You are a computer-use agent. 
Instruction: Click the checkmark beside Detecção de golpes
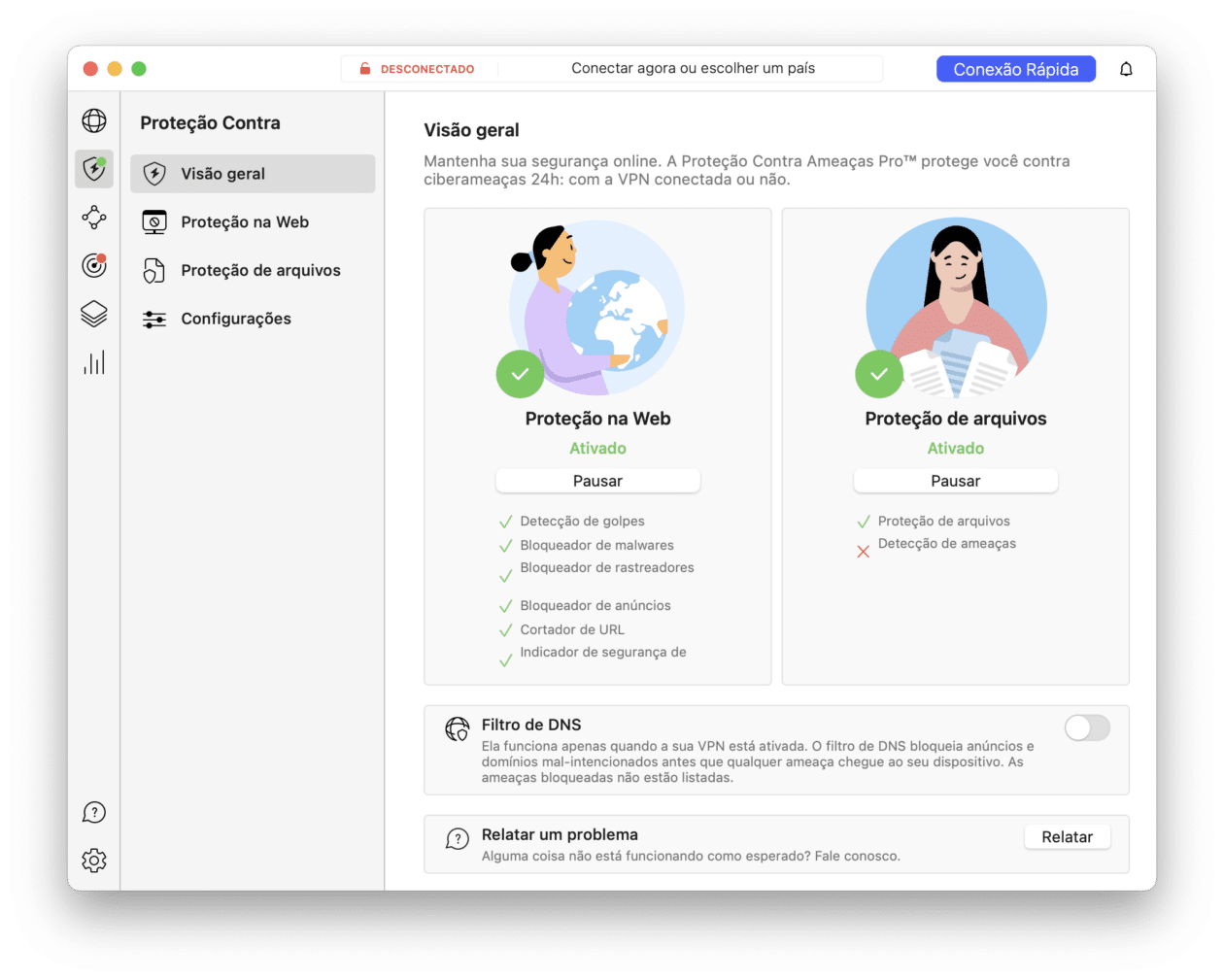pyautogui.click(x=505, y=523)
